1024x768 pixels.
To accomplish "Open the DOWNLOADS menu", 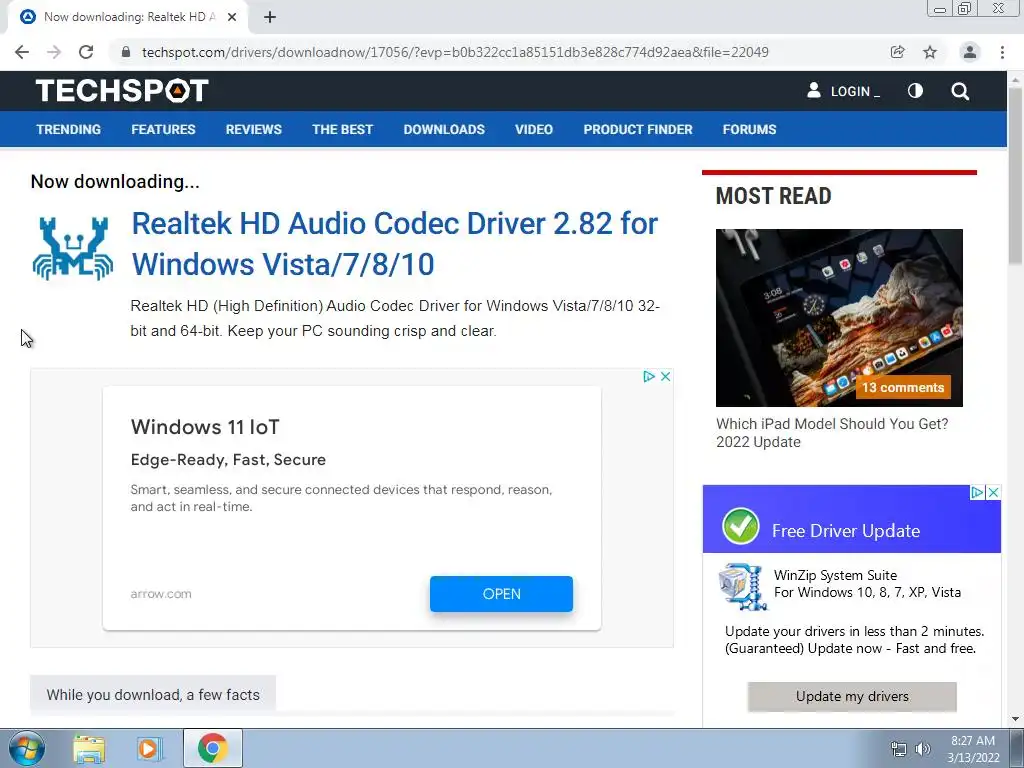I will (x=444, y=129).
